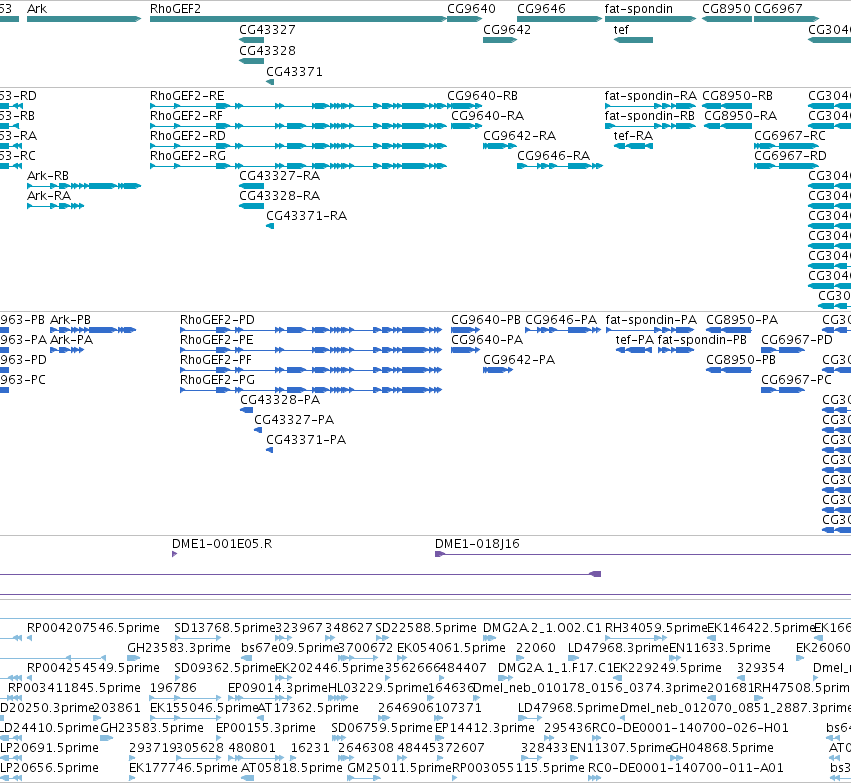Click the tef gene label
Viewport: 851px width, 783px height.
click(621, 30)
